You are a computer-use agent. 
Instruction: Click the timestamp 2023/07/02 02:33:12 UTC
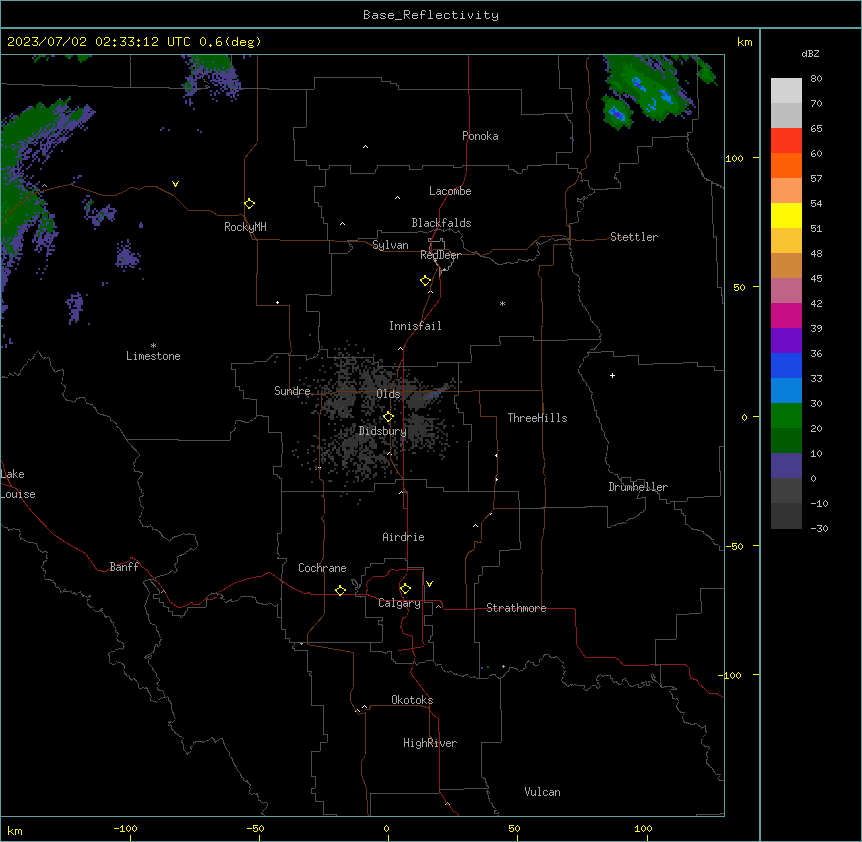click(98, 42)
